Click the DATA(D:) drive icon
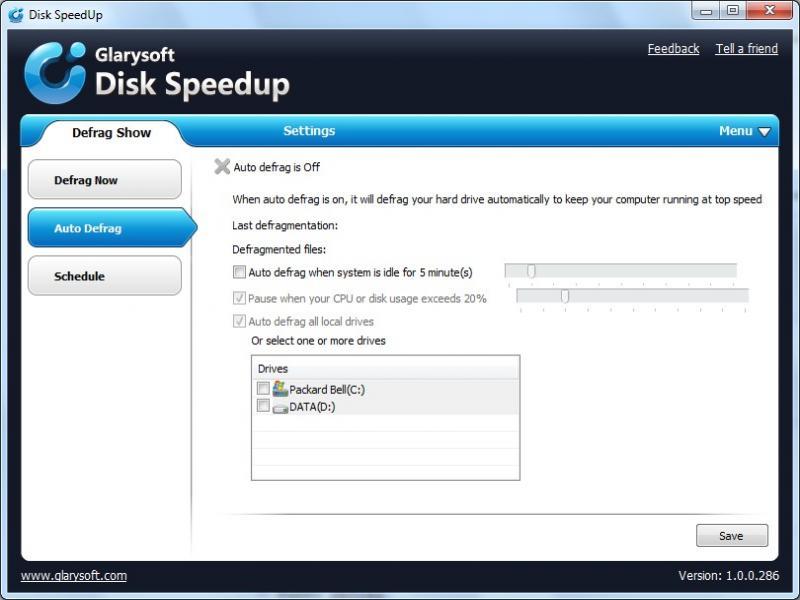 [280, 408]
